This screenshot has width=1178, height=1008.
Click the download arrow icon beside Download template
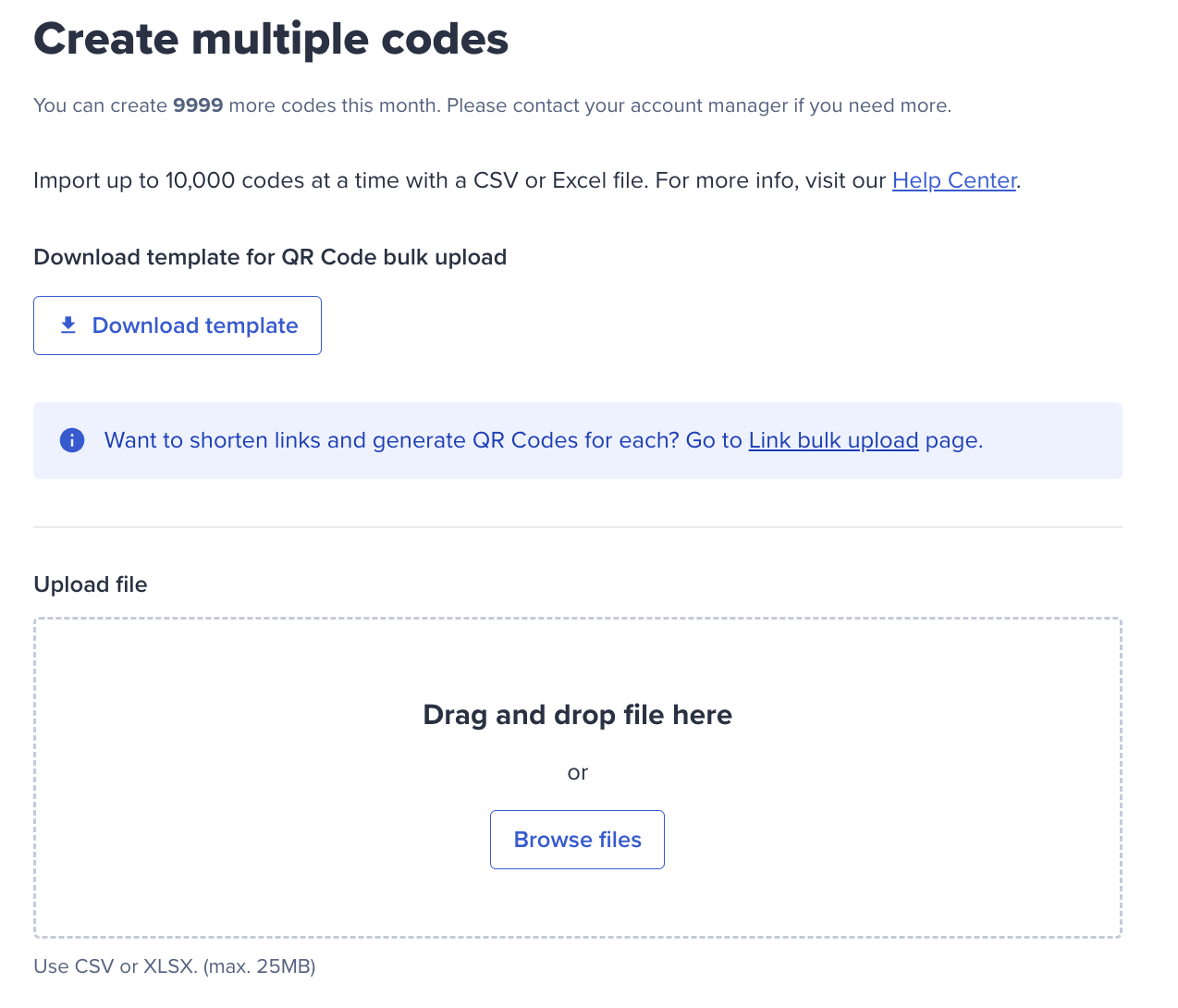67,326
